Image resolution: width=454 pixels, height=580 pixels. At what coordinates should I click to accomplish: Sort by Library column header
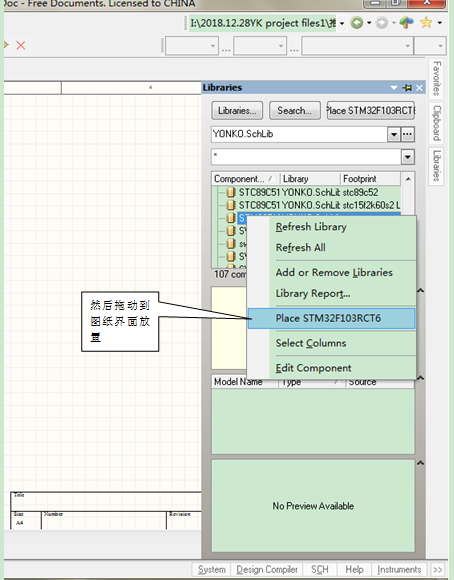pyautogui.click(x=310, y=179)
